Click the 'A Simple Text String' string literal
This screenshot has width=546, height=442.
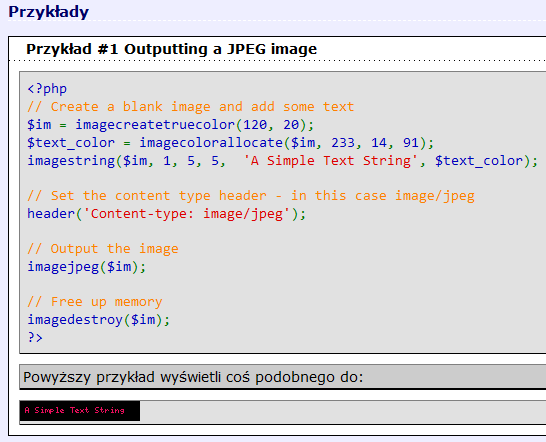click(330, 161)
